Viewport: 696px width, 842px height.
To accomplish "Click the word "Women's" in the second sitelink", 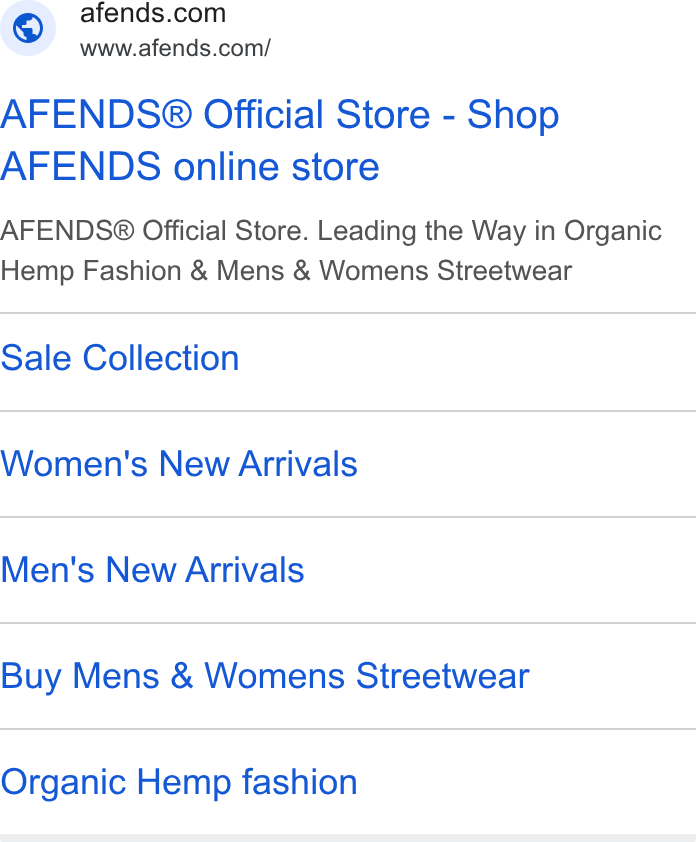I will click(x=74, y=463).
